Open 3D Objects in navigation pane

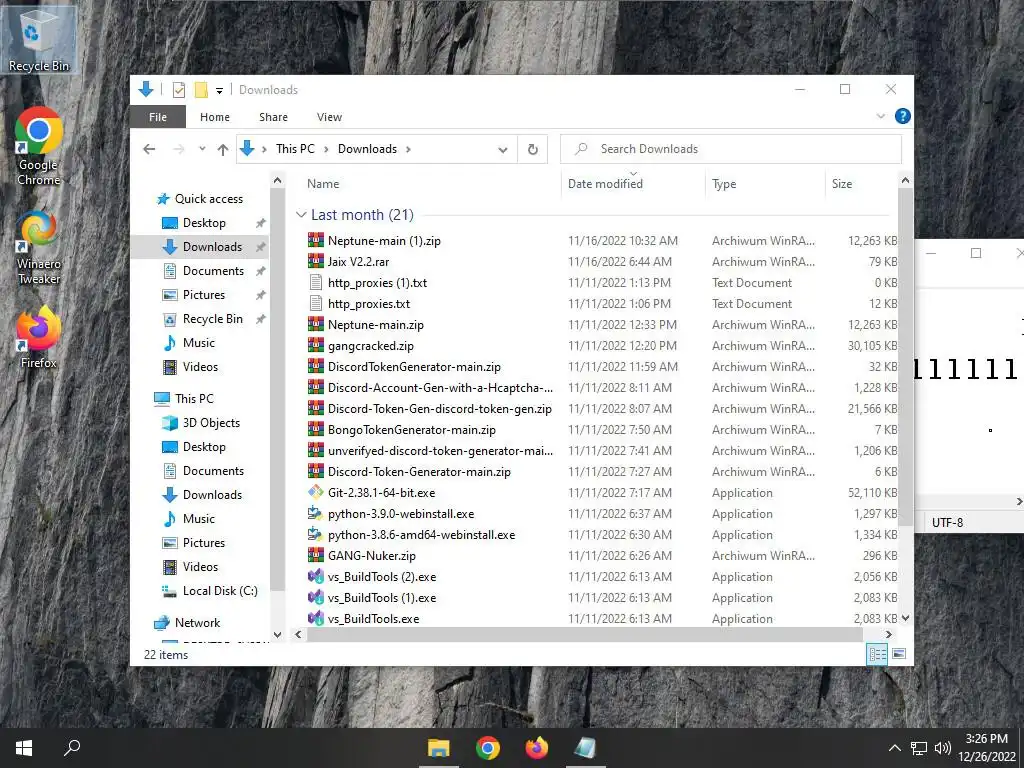[x=211, y=423]
